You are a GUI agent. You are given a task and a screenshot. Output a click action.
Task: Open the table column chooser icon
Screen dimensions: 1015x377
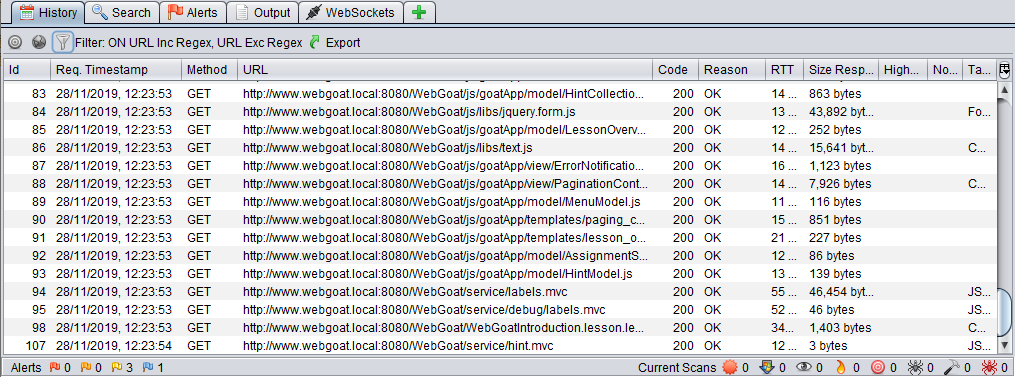[1005, 69]
